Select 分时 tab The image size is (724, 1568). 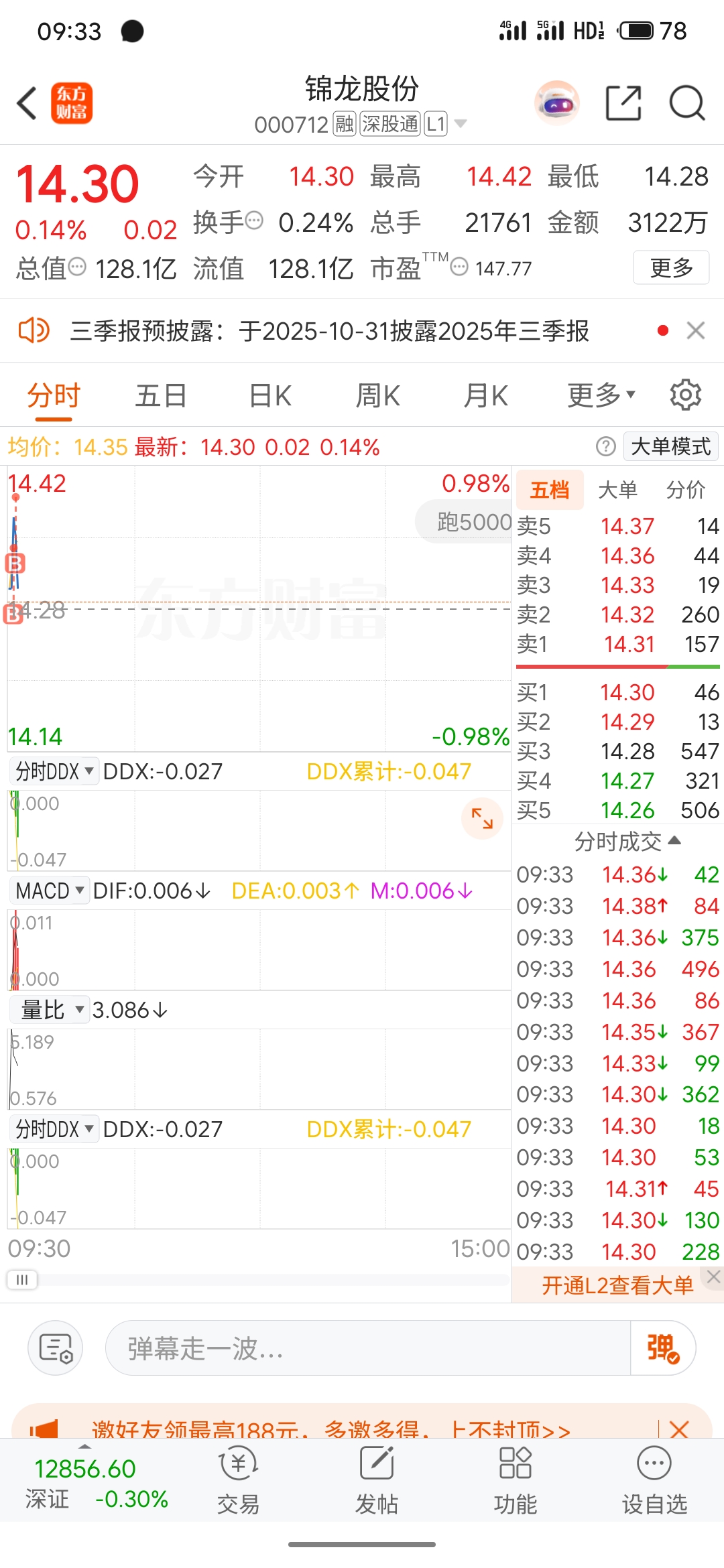[x=54, y=396]
